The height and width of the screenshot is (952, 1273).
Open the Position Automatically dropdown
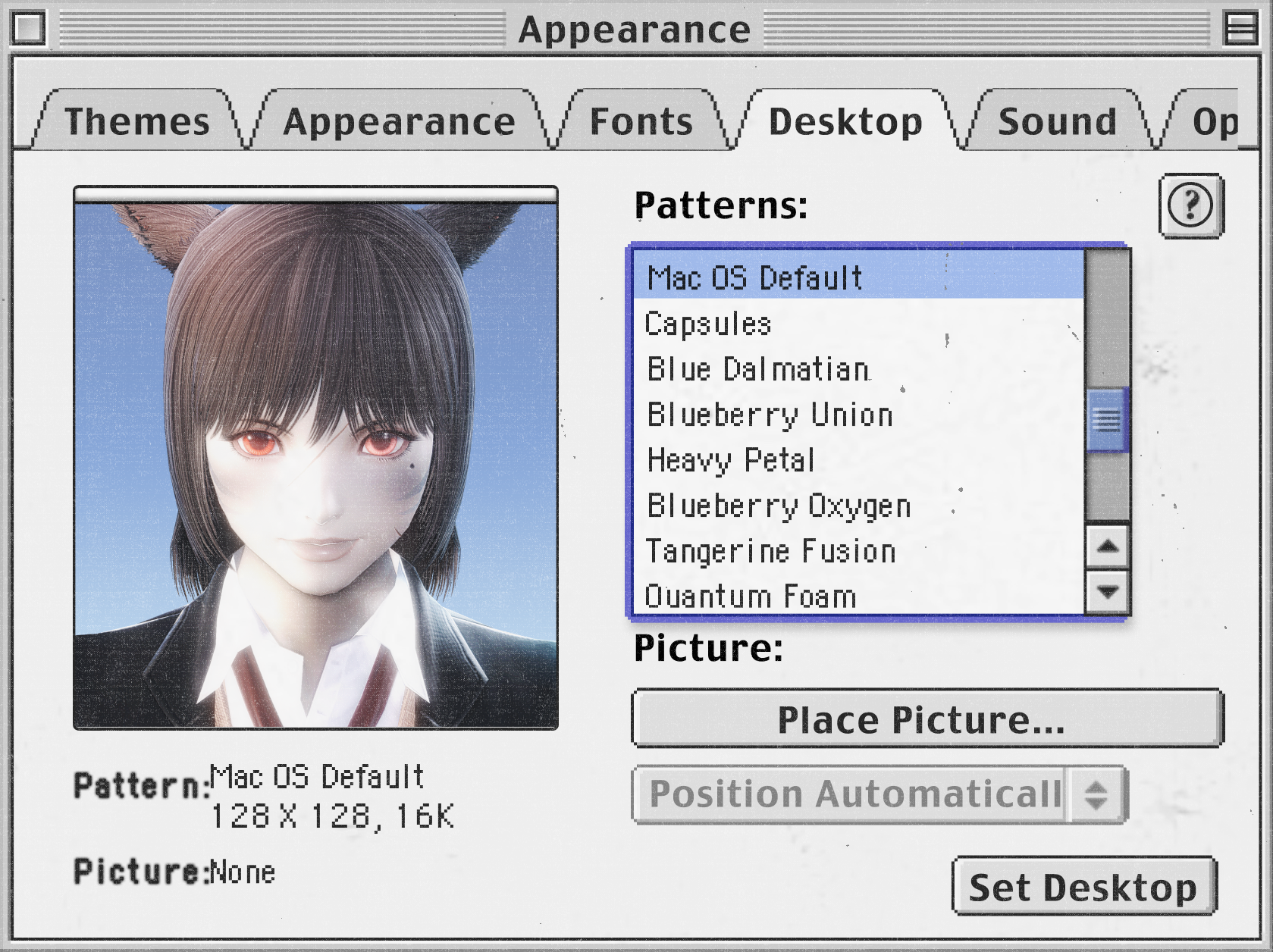(879, 794)
